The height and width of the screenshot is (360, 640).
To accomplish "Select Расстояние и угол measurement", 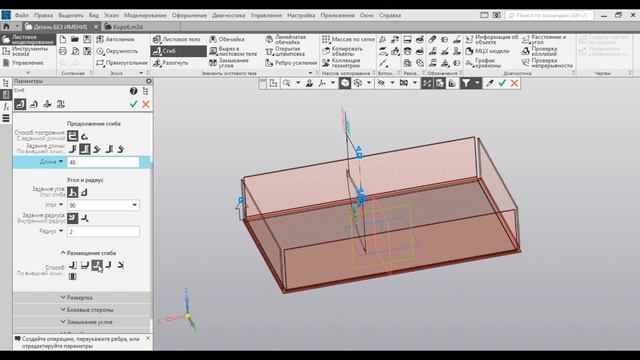I will click(x=544, y=39).
